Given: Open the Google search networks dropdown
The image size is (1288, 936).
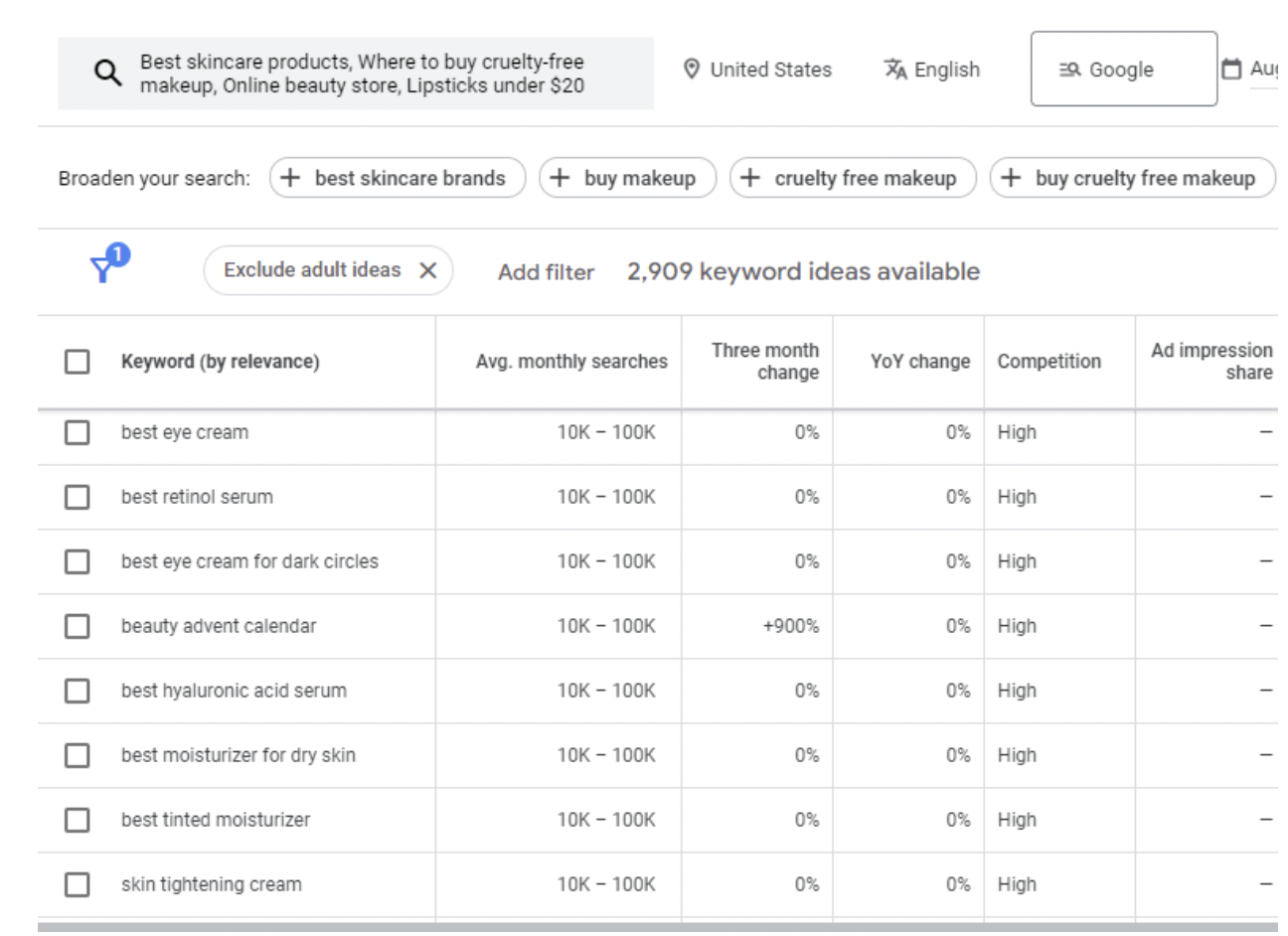Looking at the screenshot, I should tap(1123, 70).
